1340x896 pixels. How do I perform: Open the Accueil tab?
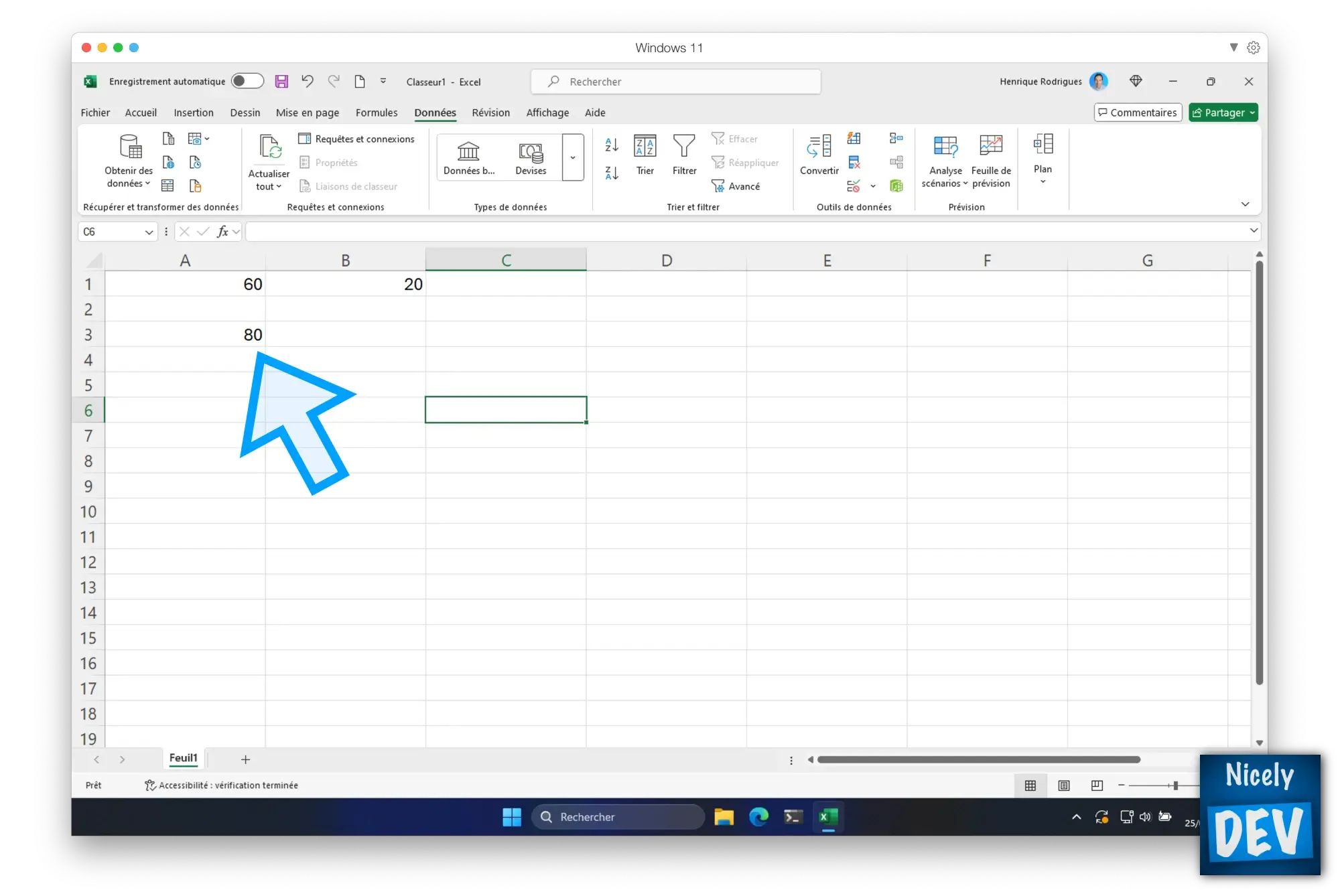coord(141,113)
